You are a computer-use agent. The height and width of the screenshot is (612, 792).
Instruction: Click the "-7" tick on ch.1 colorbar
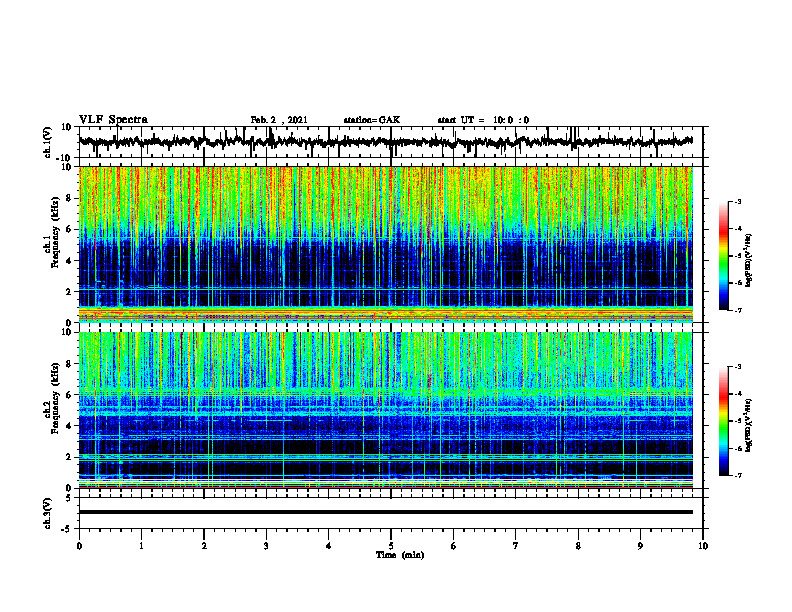pos(737,310)
